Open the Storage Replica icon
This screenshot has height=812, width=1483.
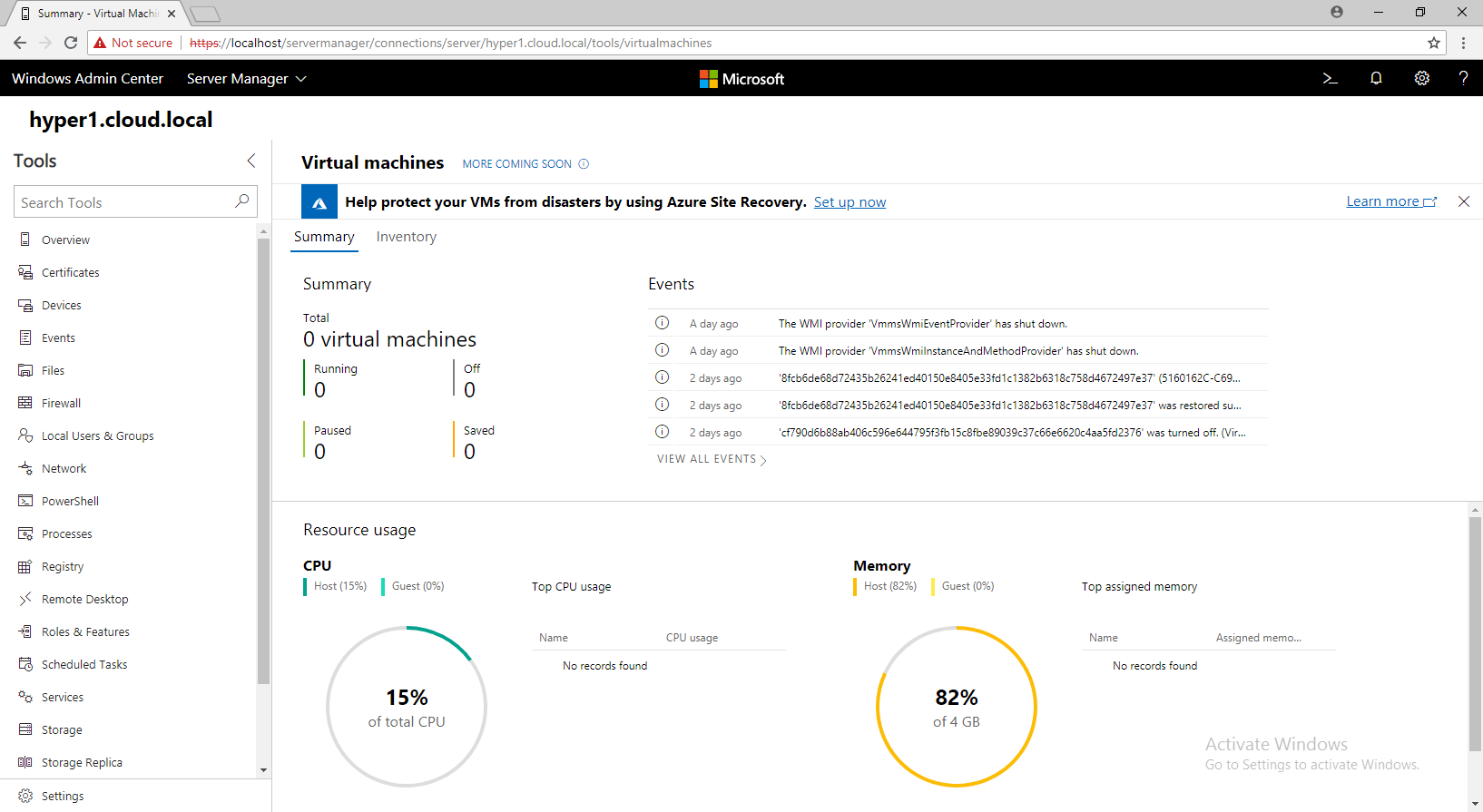(25, 762)
